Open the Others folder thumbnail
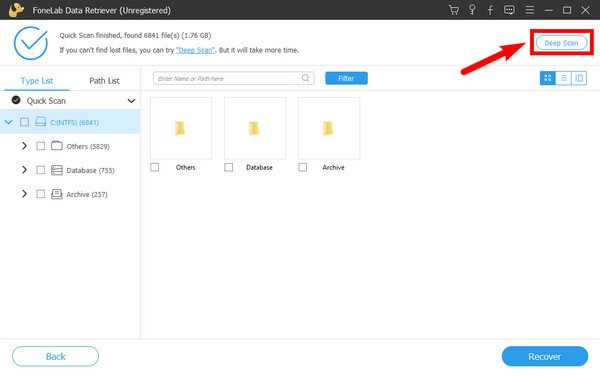This screenshot has width=600, height=378. 181,128
